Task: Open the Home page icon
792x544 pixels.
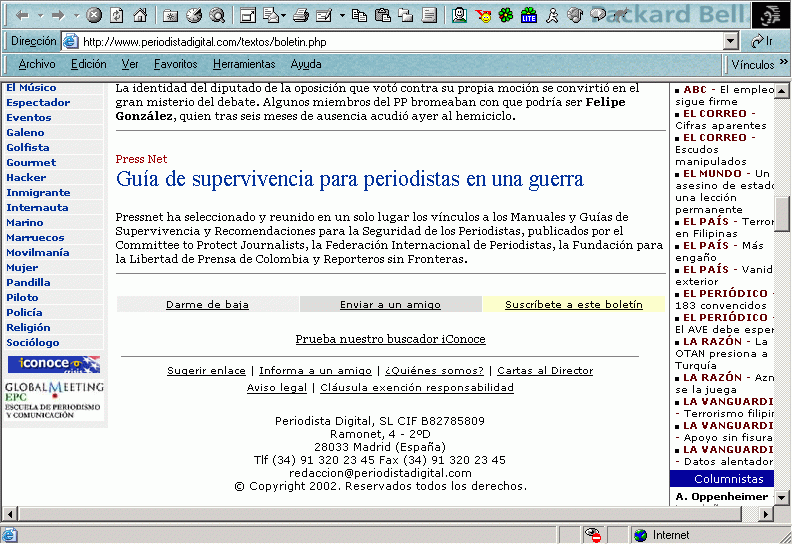Action: (x=140, y=16)
